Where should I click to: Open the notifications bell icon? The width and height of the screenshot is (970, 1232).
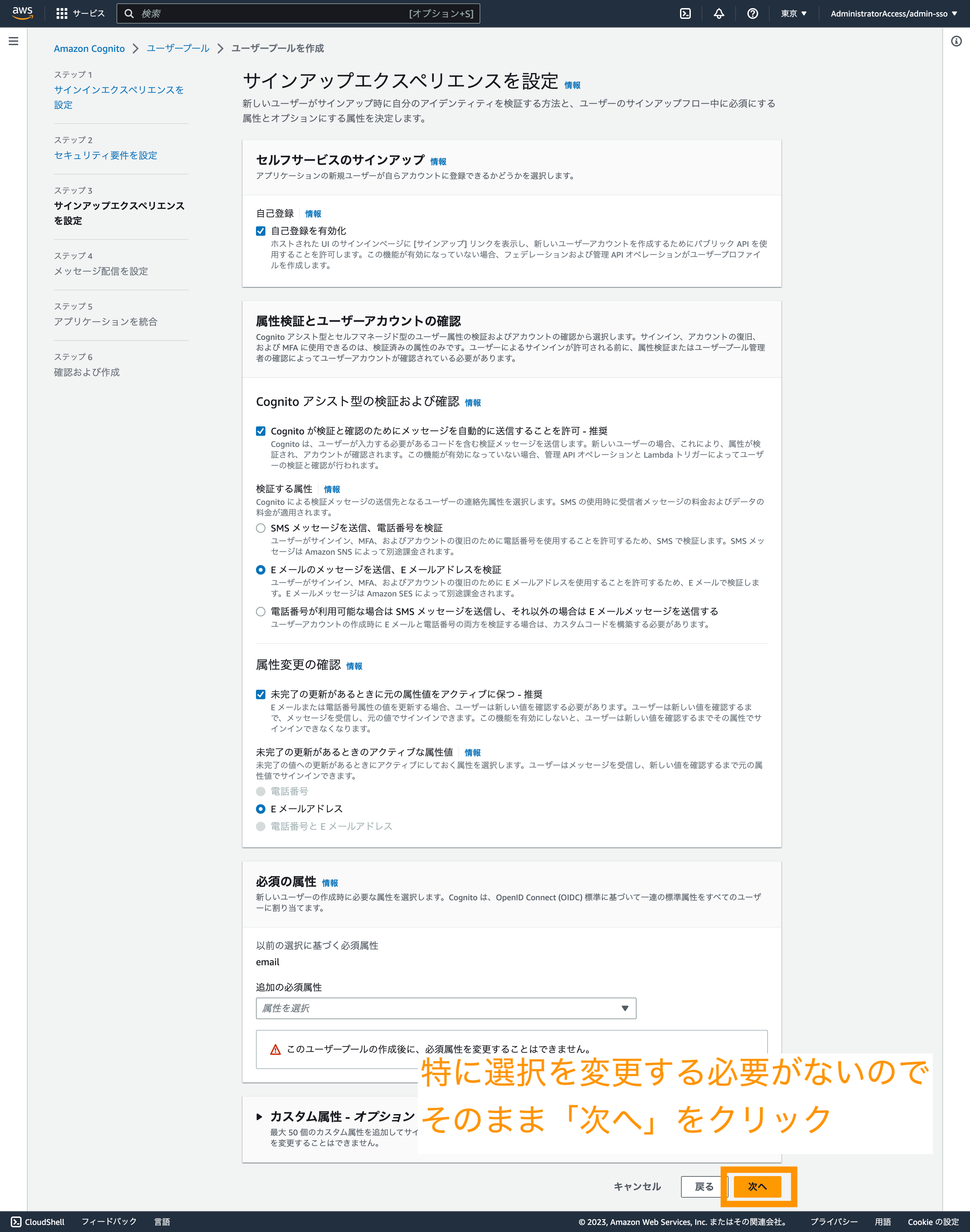tap(718, 13)
